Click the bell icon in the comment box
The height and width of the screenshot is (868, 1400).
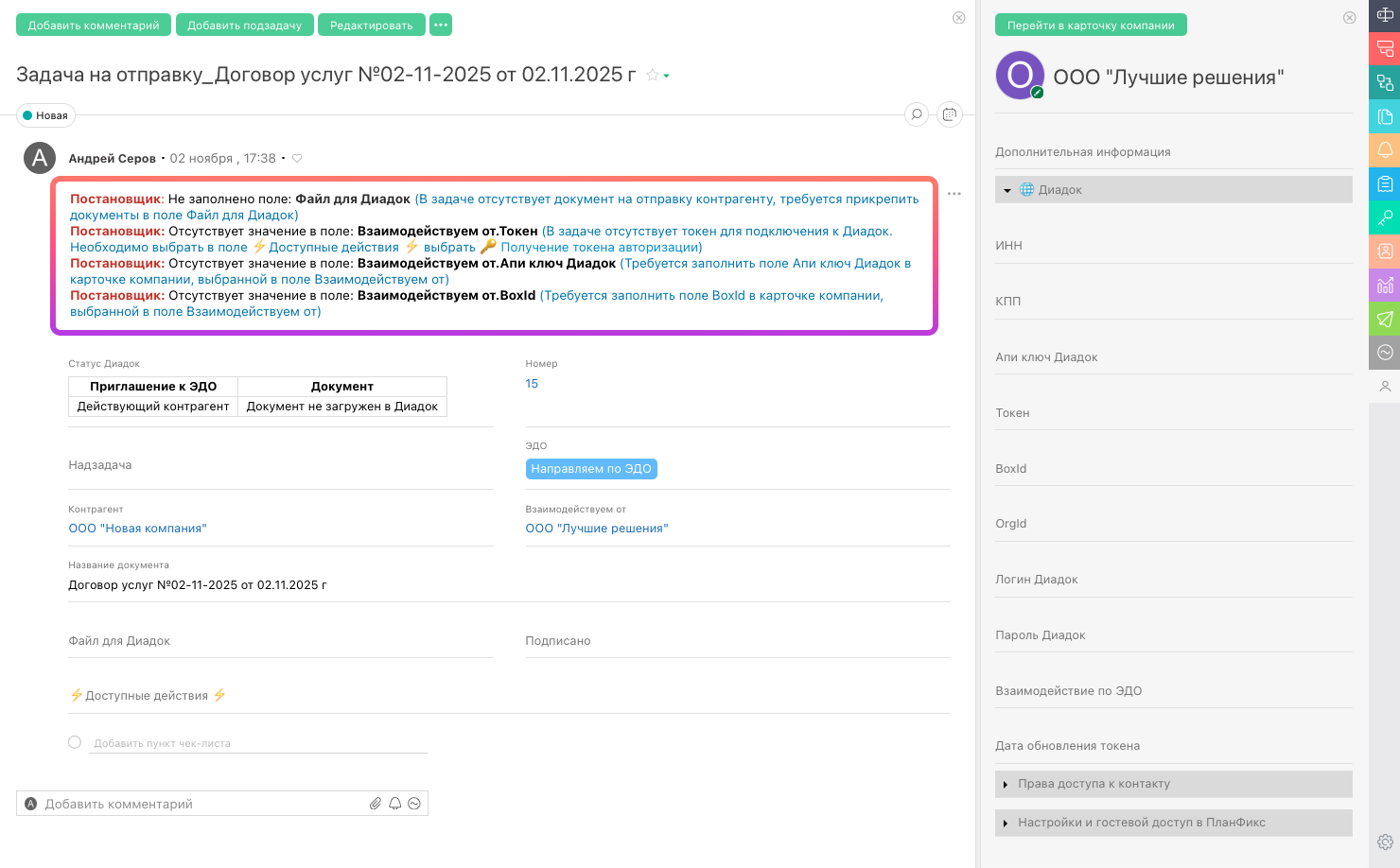click(x=395, y=804)
